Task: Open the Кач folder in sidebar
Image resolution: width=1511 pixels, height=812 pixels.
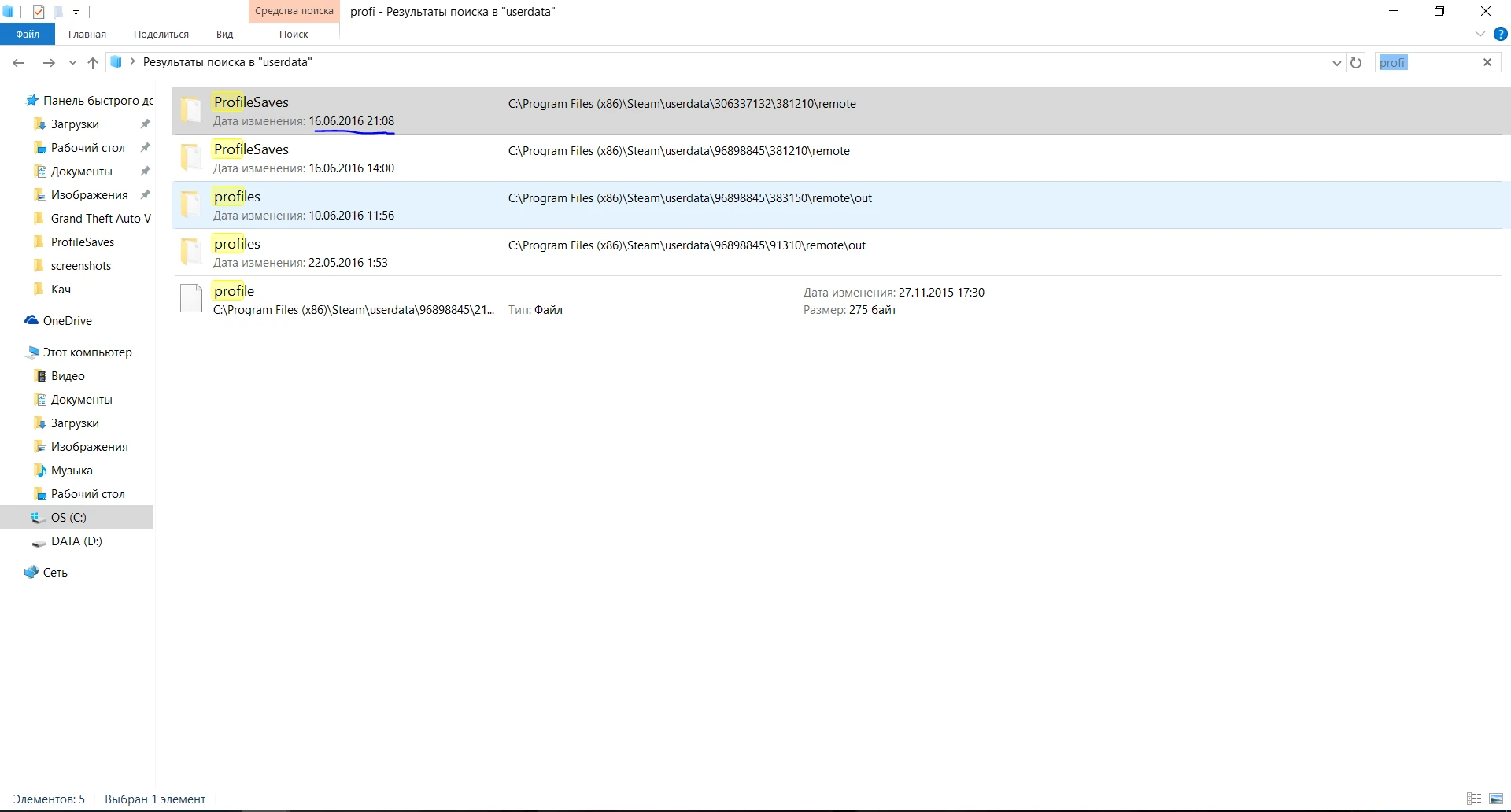Action: [61, 290]
